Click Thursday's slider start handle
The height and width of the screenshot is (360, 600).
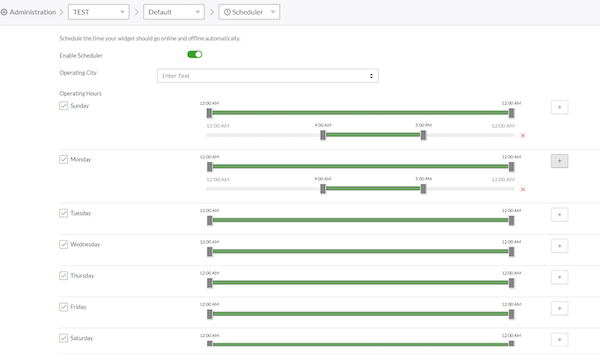(210, 283)
